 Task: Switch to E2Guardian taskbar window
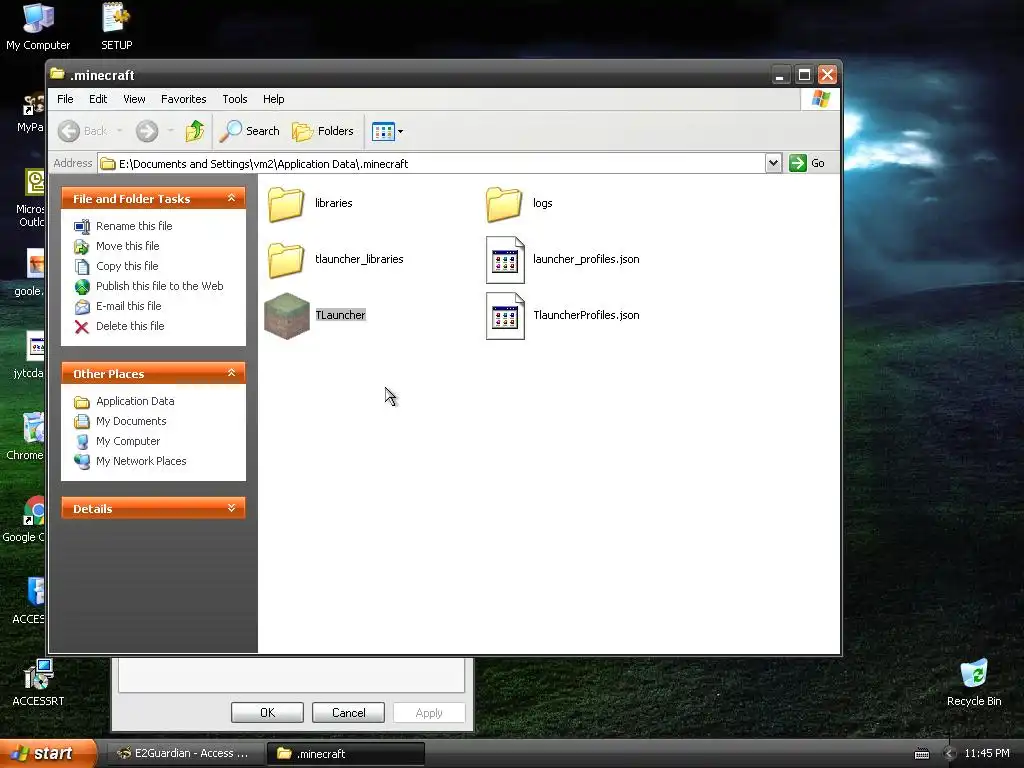point(184,754)
